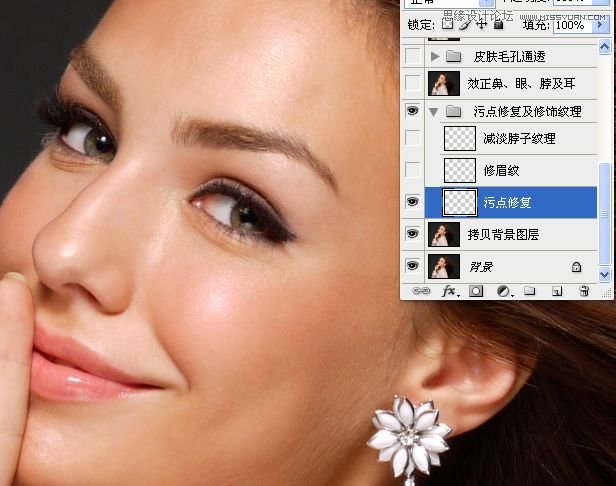
Task: Show the 效正鼻、眼、脖及耳 layer visibility box
Action: pyautogui.click(x=412, y=83)
